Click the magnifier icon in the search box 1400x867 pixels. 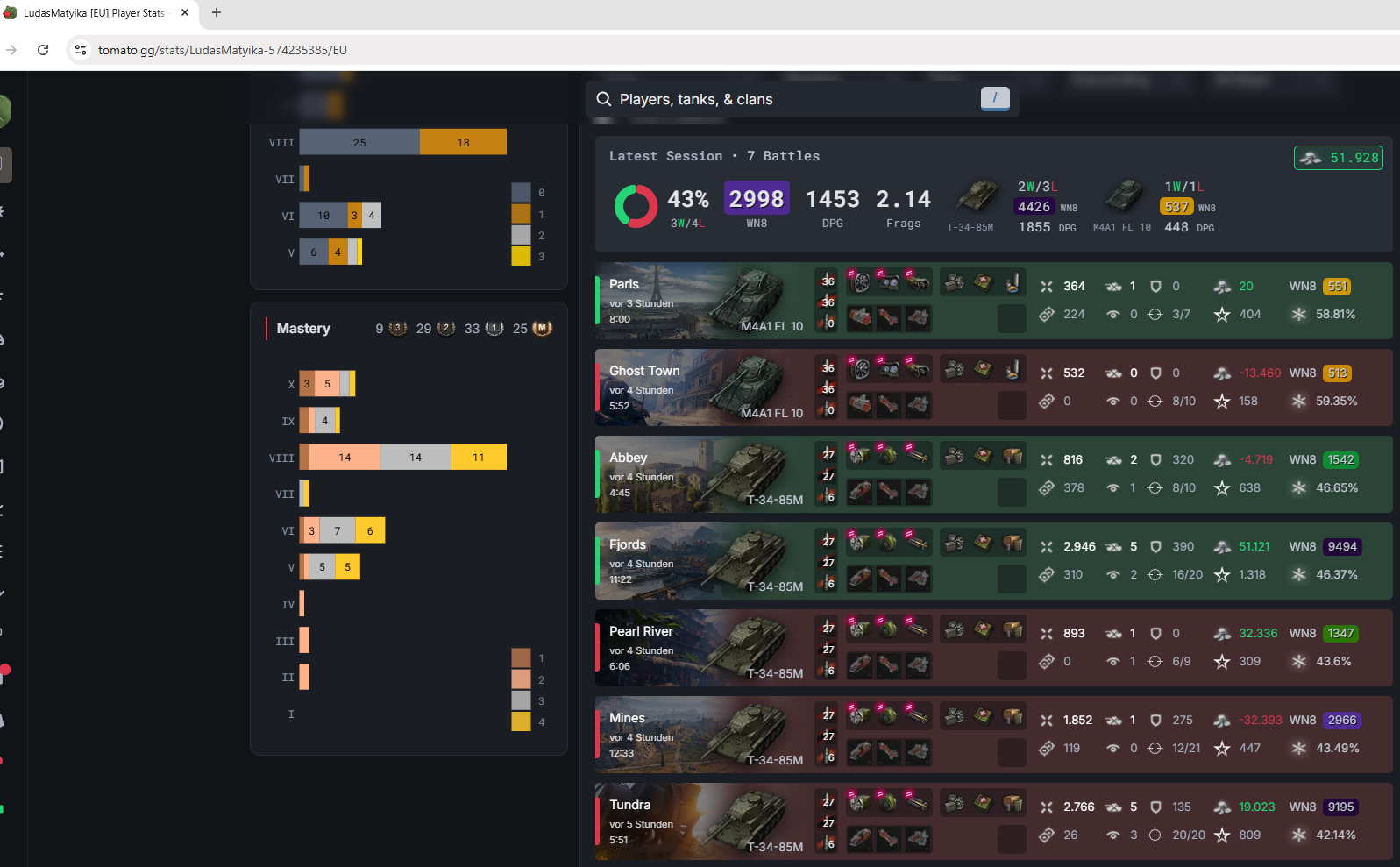pos(604,99)
